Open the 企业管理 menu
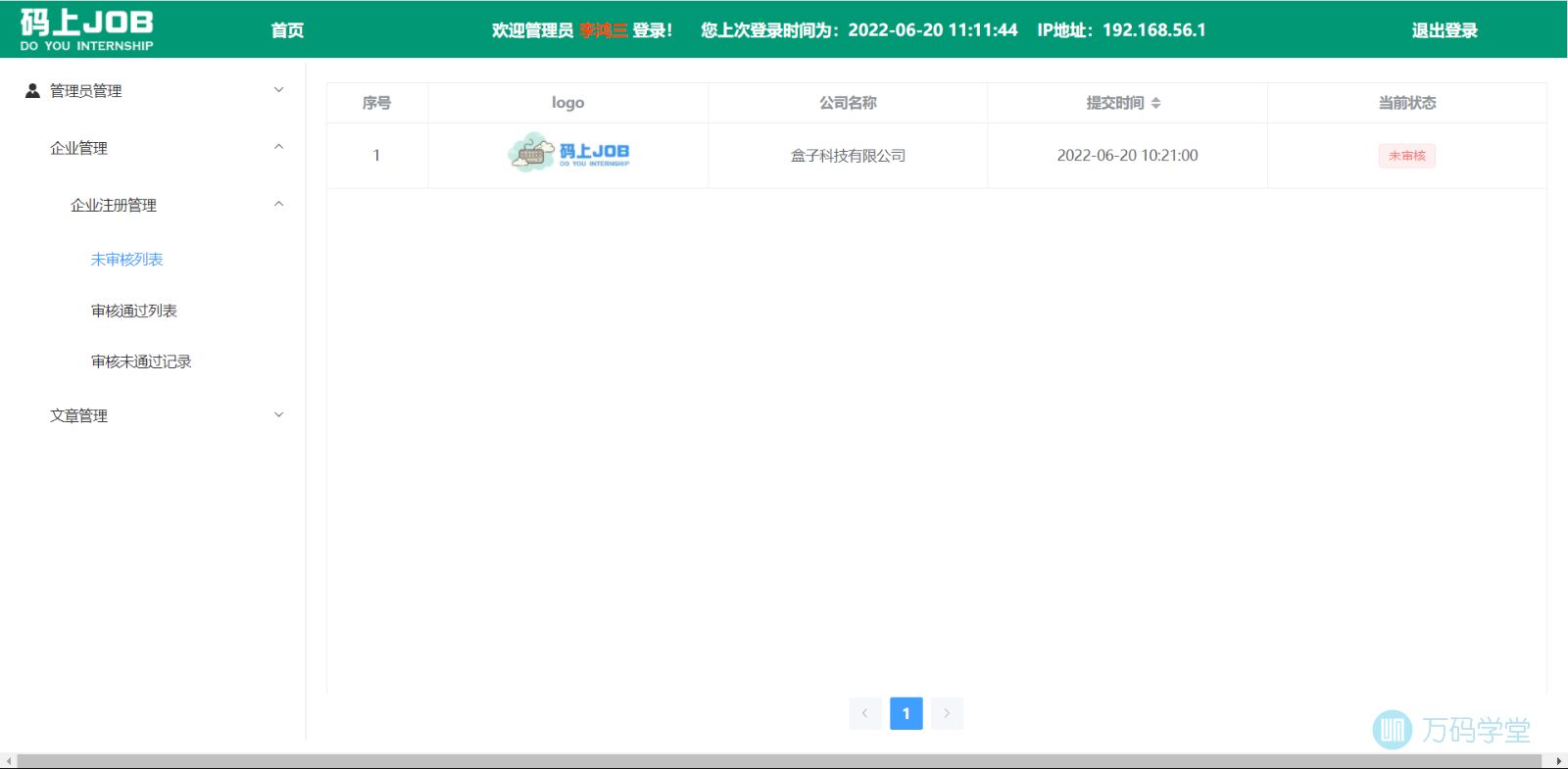 pyautogui.click(x=153, y=148)
